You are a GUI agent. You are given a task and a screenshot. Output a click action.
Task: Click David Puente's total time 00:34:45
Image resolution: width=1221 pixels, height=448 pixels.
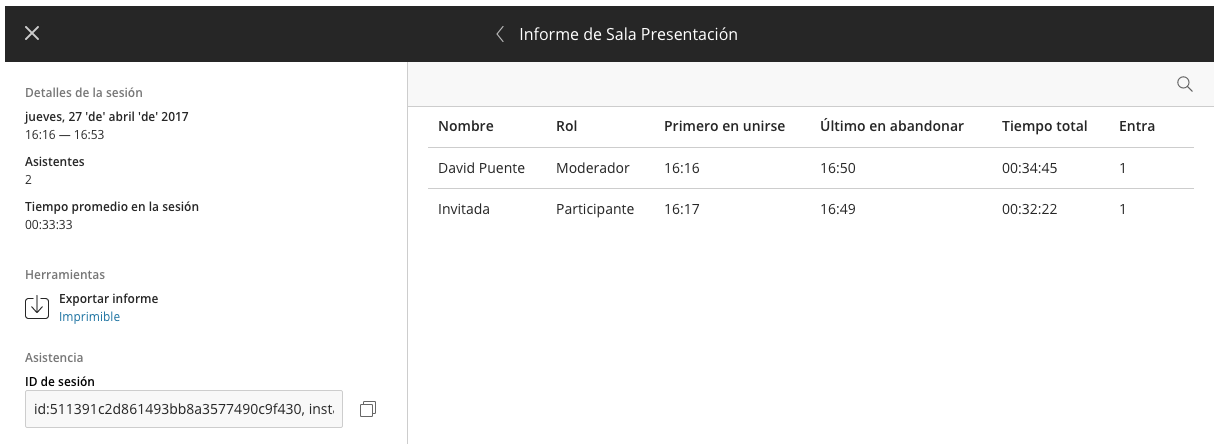[1030, 168]
